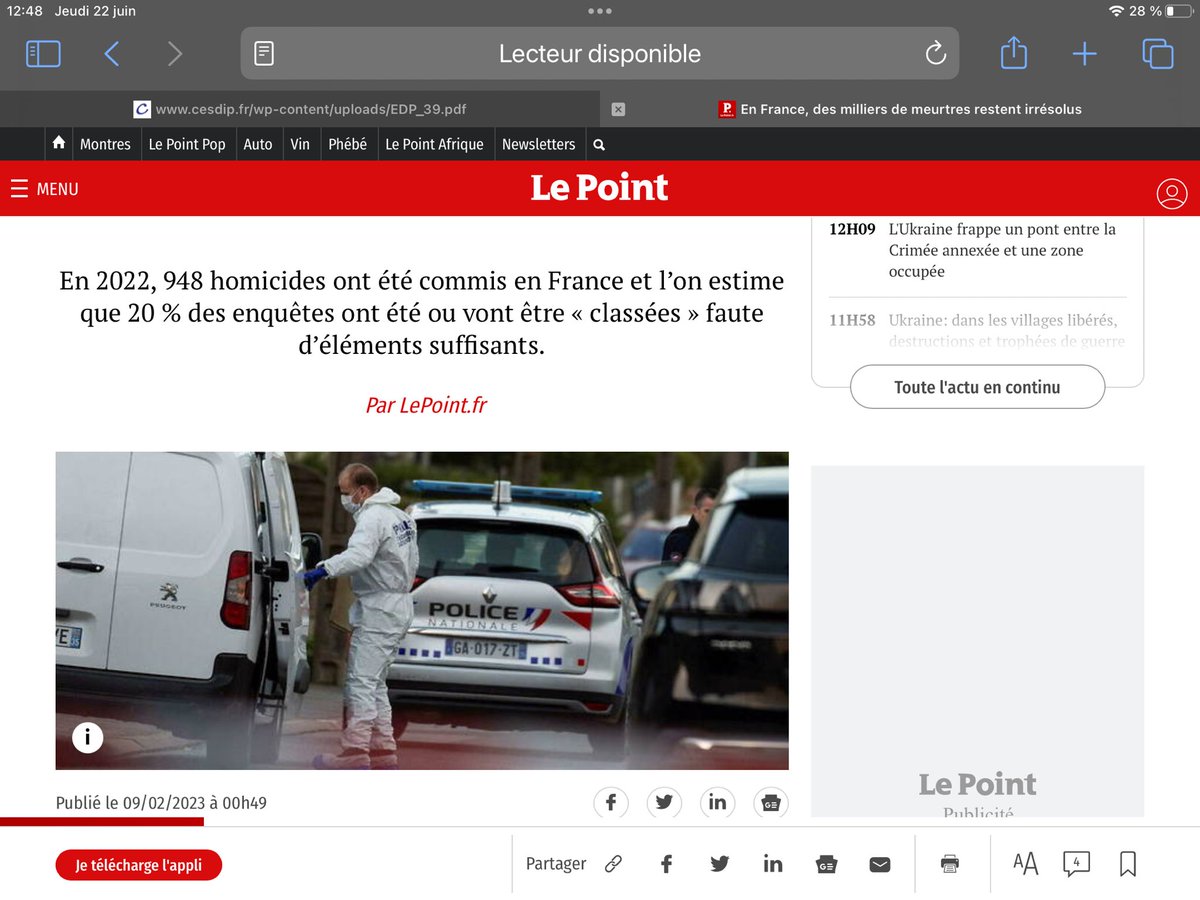Open Vin section

pyautogui.click(x=300, y=144)
